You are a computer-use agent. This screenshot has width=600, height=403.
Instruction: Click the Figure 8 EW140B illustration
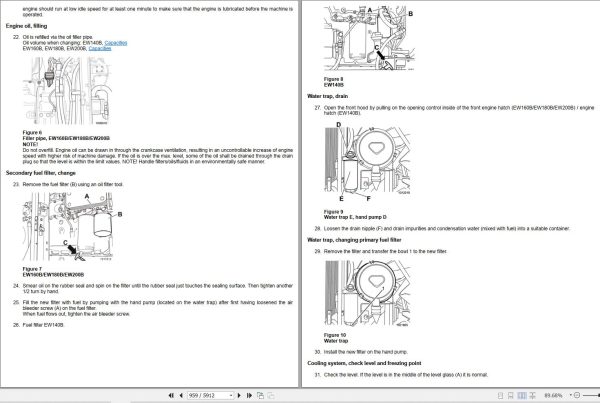pyautogui.click(x=369, y=38)
